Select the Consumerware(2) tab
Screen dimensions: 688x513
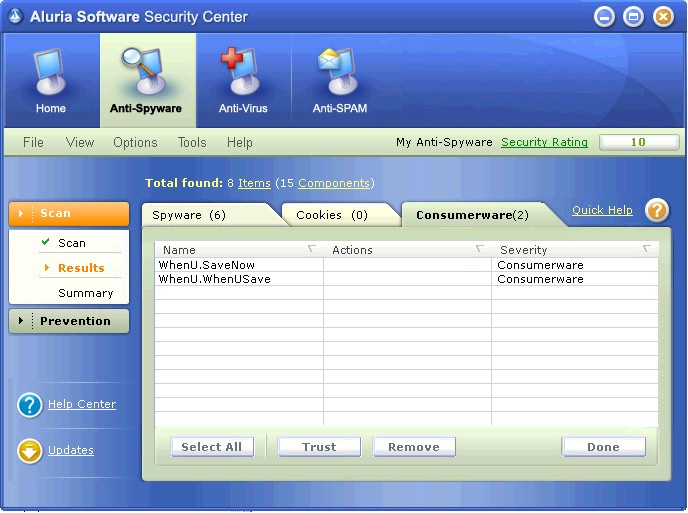tap(478, 215)
